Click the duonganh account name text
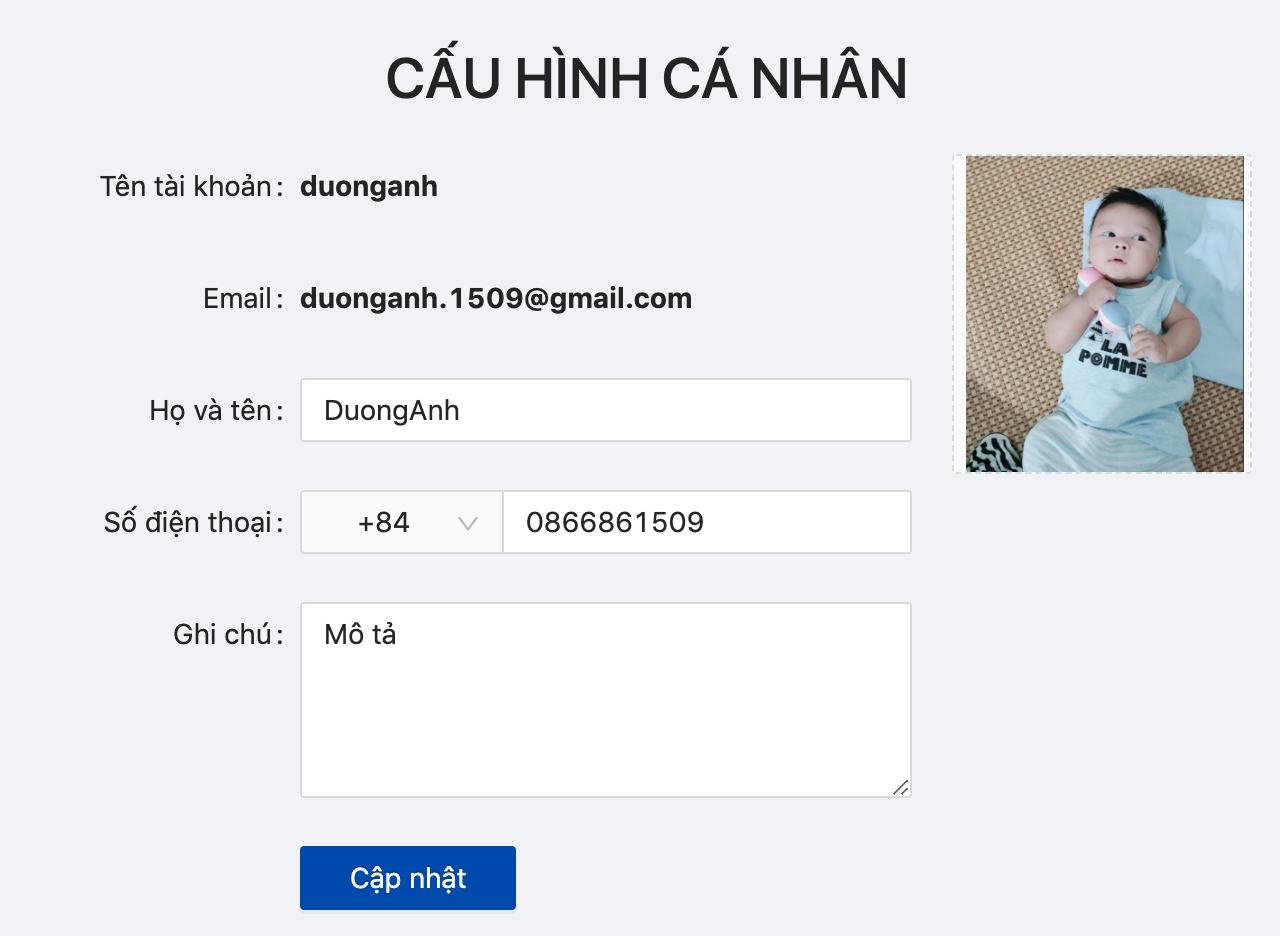 click(x=369, y=187)
